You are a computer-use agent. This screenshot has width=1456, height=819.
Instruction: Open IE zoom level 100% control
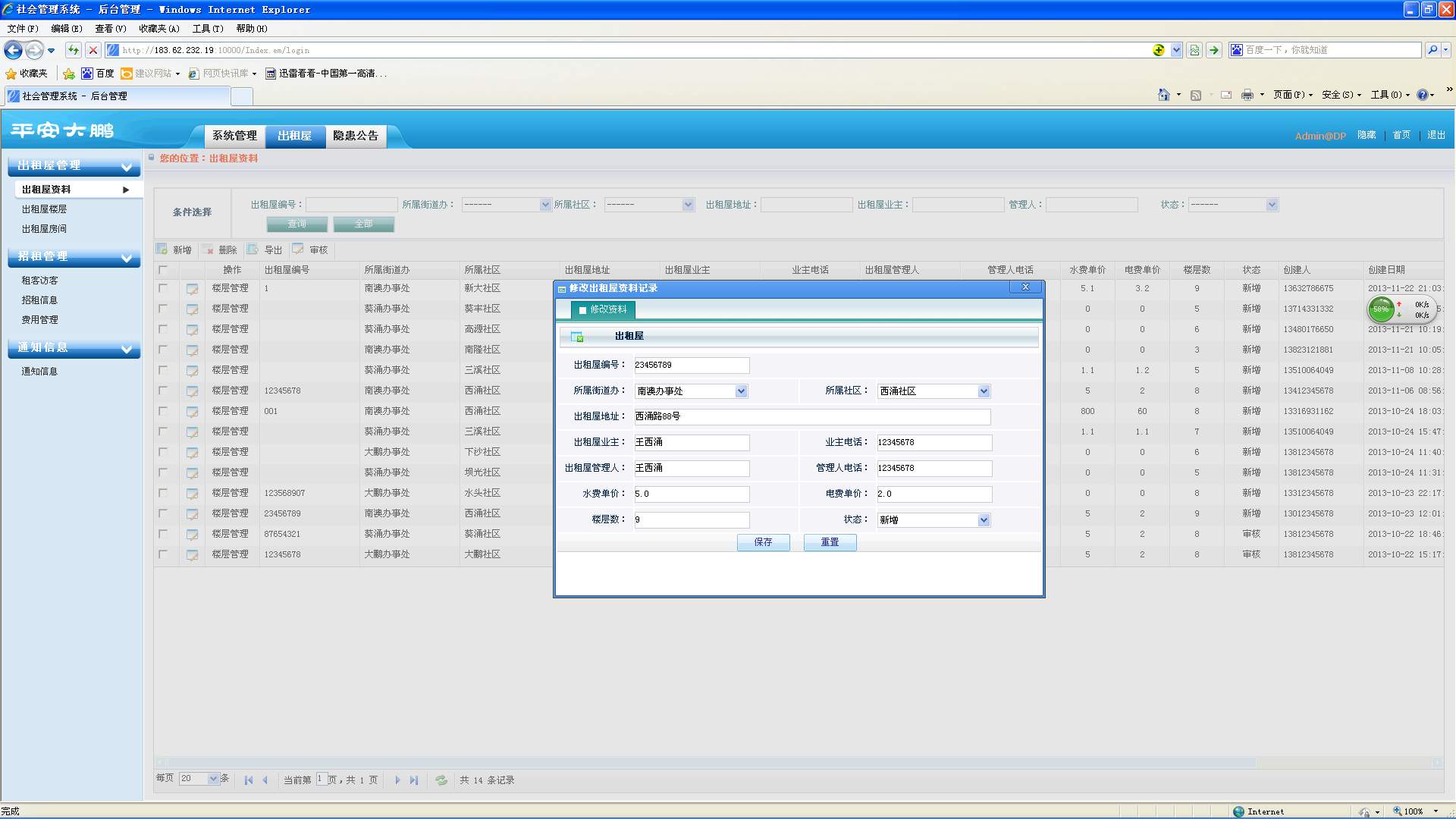tap(1417, 811)
